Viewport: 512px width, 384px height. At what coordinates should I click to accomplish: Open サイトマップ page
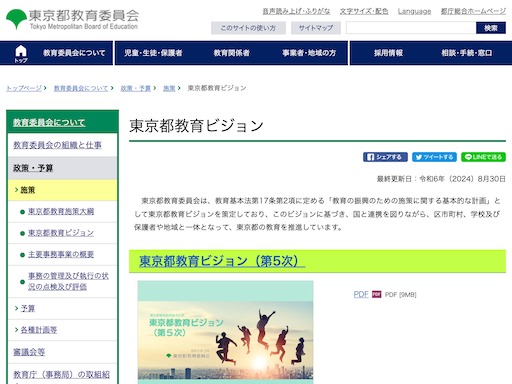click(x=316, y=28)
